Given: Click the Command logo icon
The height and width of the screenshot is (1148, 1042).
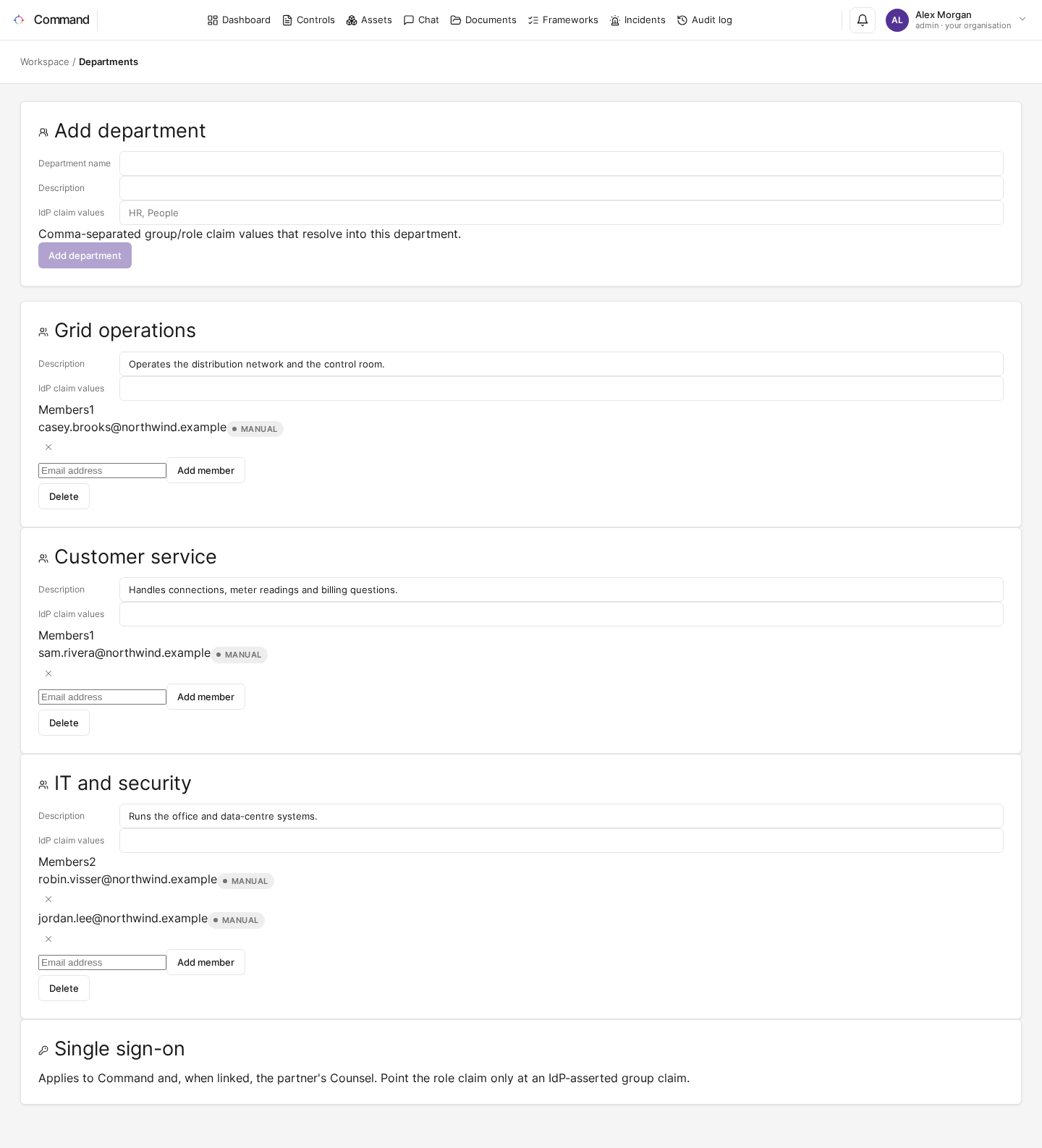Looking at the screenshot, I should tap(19, 20).
